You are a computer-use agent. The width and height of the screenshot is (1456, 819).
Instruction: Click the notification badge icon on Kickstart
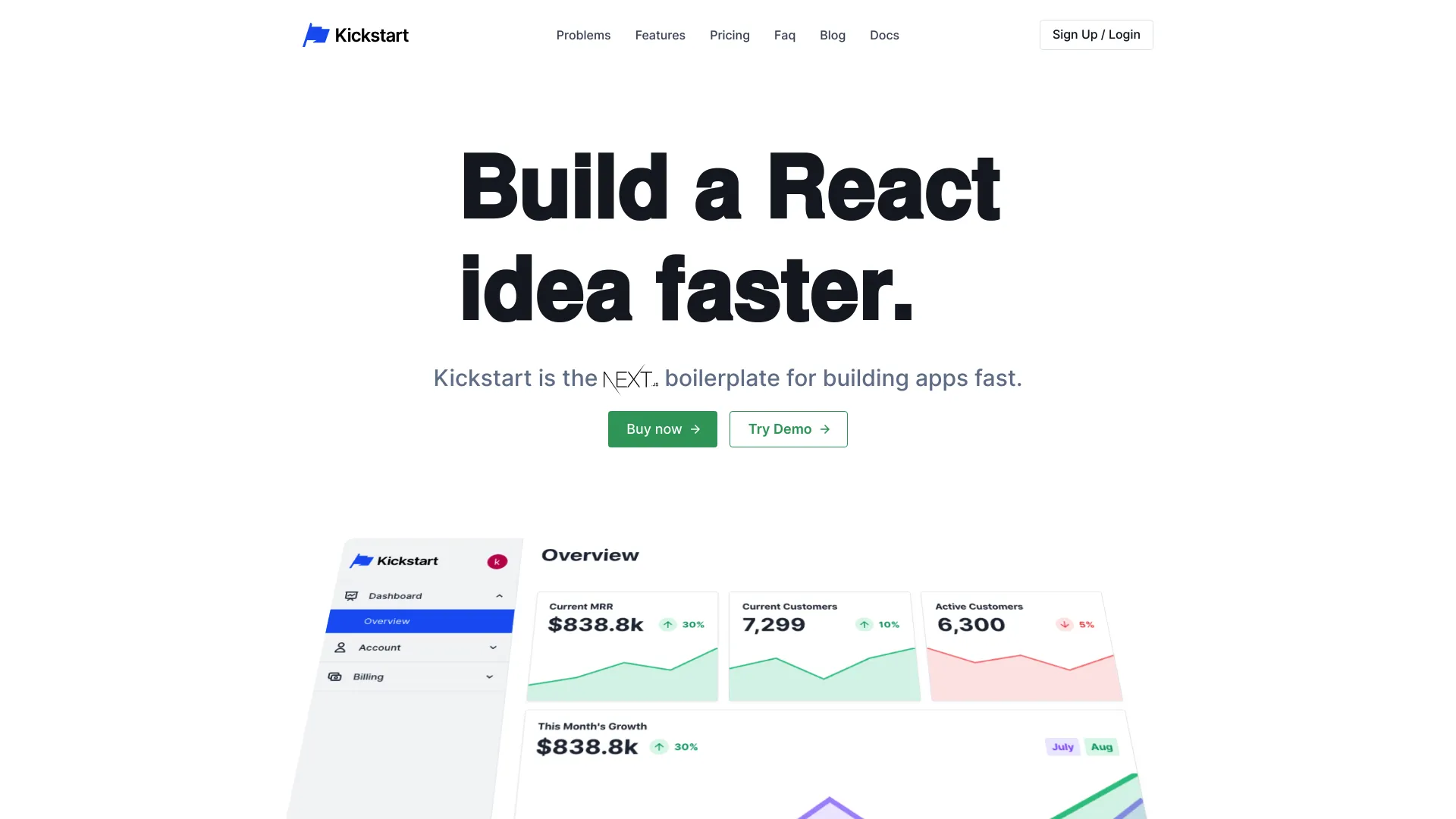[497, 561]
